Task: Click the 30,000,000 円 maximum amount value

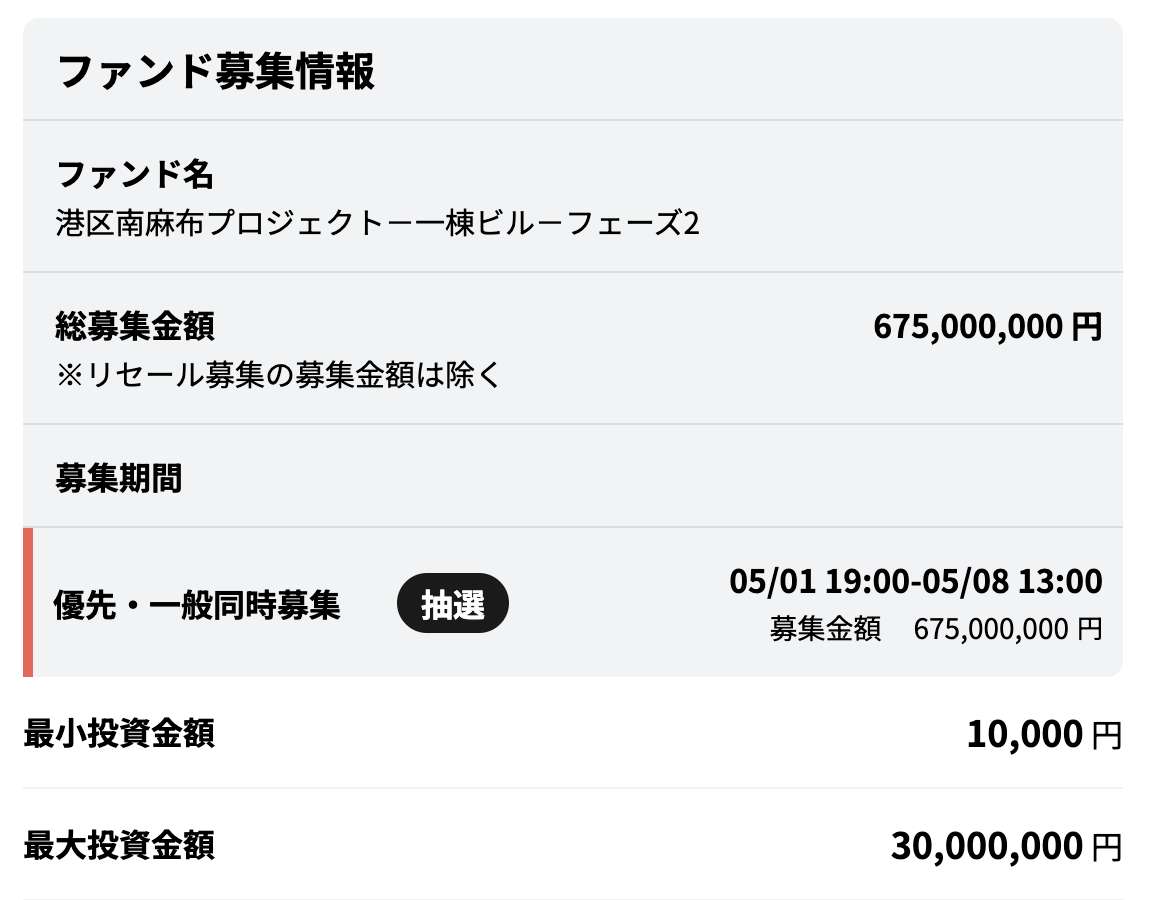Action: [1006, 846]
